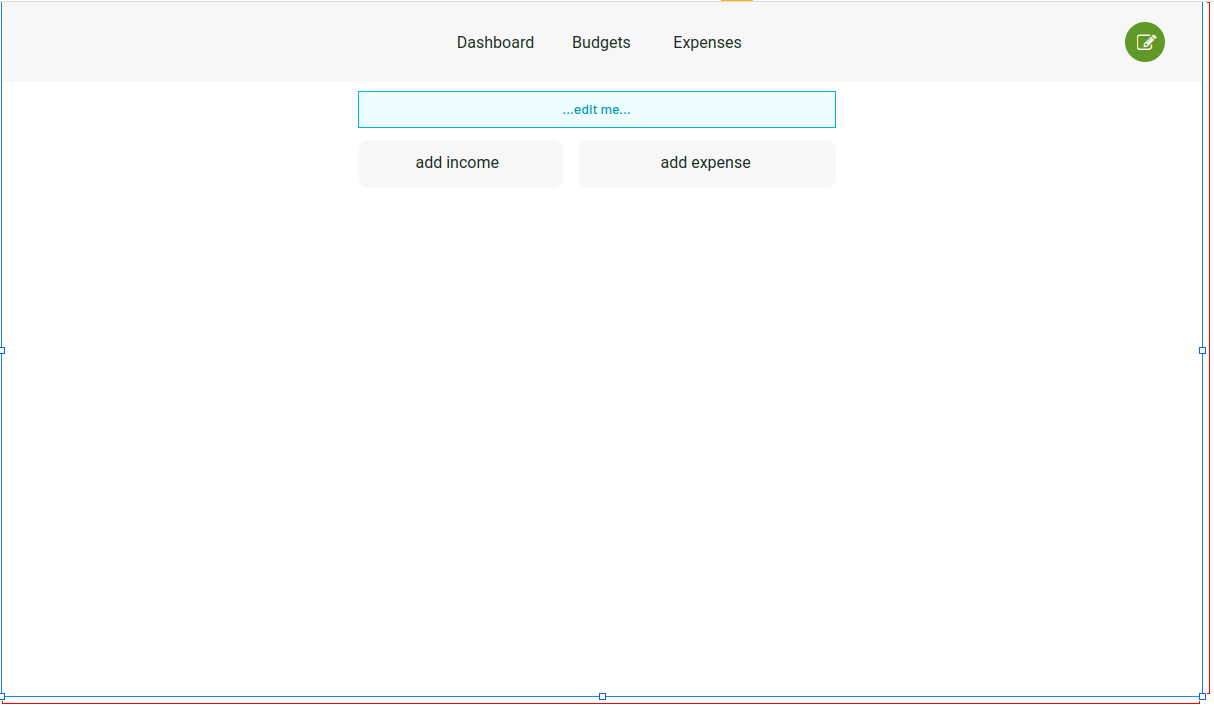Image resolution: width=1214 pixels, height=707 pixels.
Task: Click the yellow marker at the top edge
Action: click(737, 2)
